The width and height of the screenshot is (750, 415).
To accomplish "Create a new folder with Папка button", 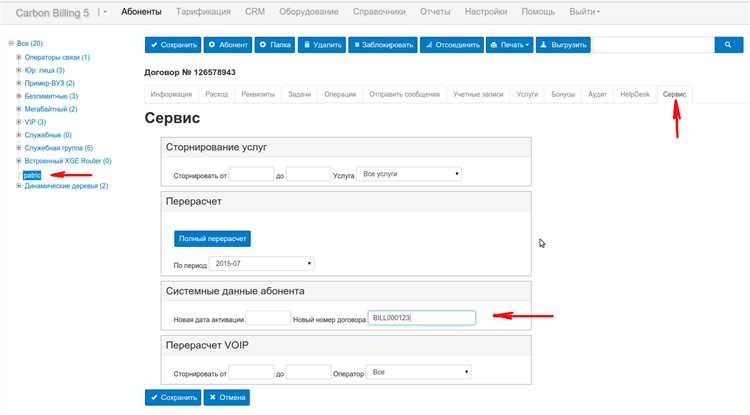I will click(275, 45).
